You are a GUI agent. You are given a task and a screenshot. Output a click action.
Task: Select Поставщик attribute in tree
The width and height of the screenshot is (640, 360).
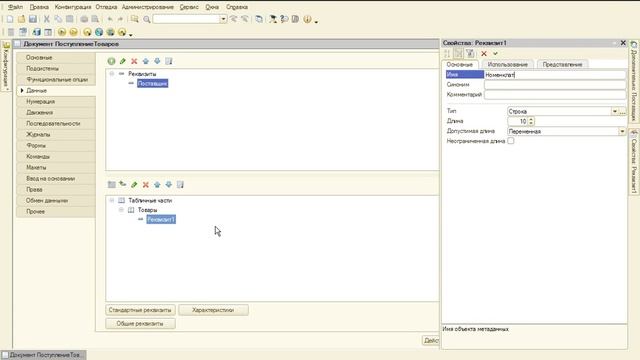coord(152,84)
